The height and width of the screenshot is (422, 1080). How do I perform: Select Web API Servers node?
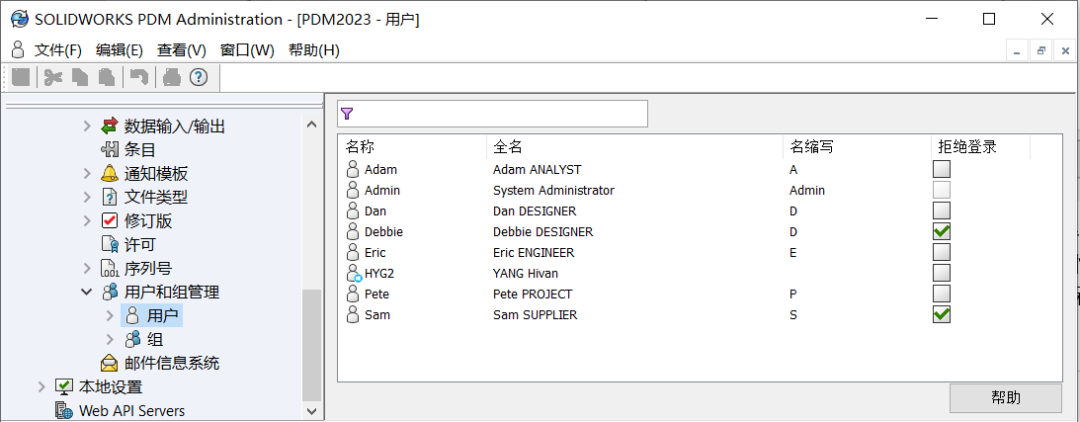pos(131,410)
